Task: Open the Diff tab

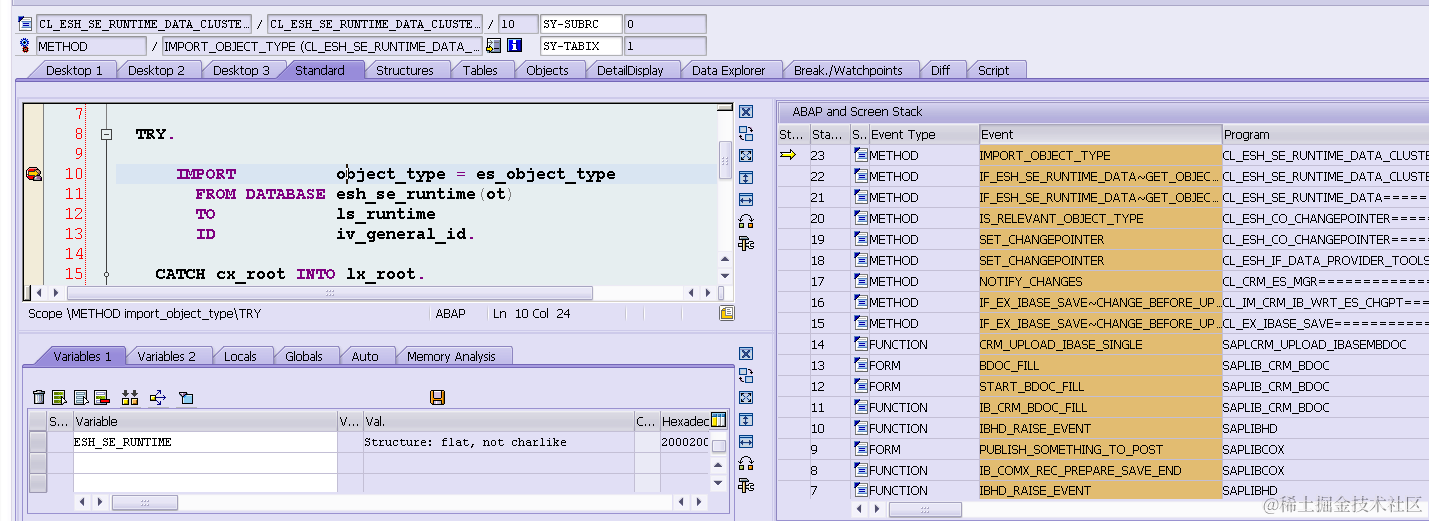Action: (x=940, y=70)
